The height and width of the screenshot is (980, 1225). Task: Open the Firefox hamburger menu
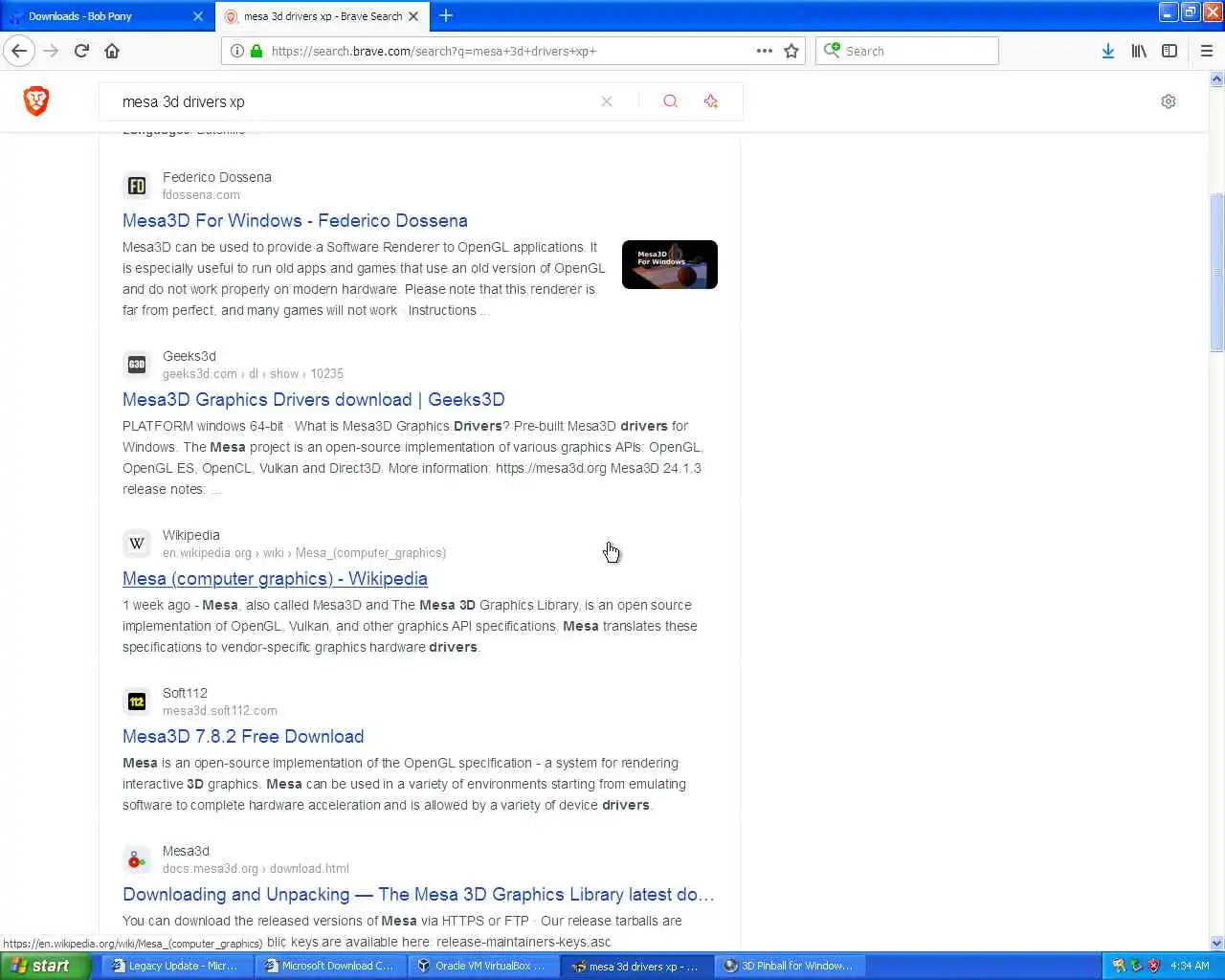(x=1207, y=51)
